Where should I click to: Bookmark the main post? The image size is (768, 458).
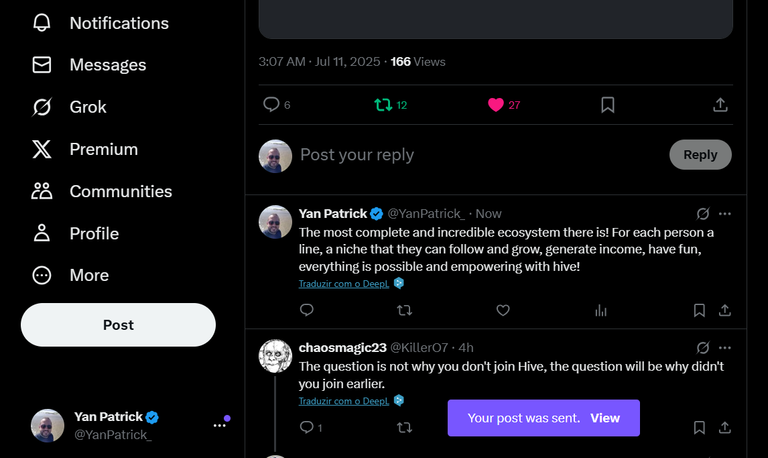point(608,105)
